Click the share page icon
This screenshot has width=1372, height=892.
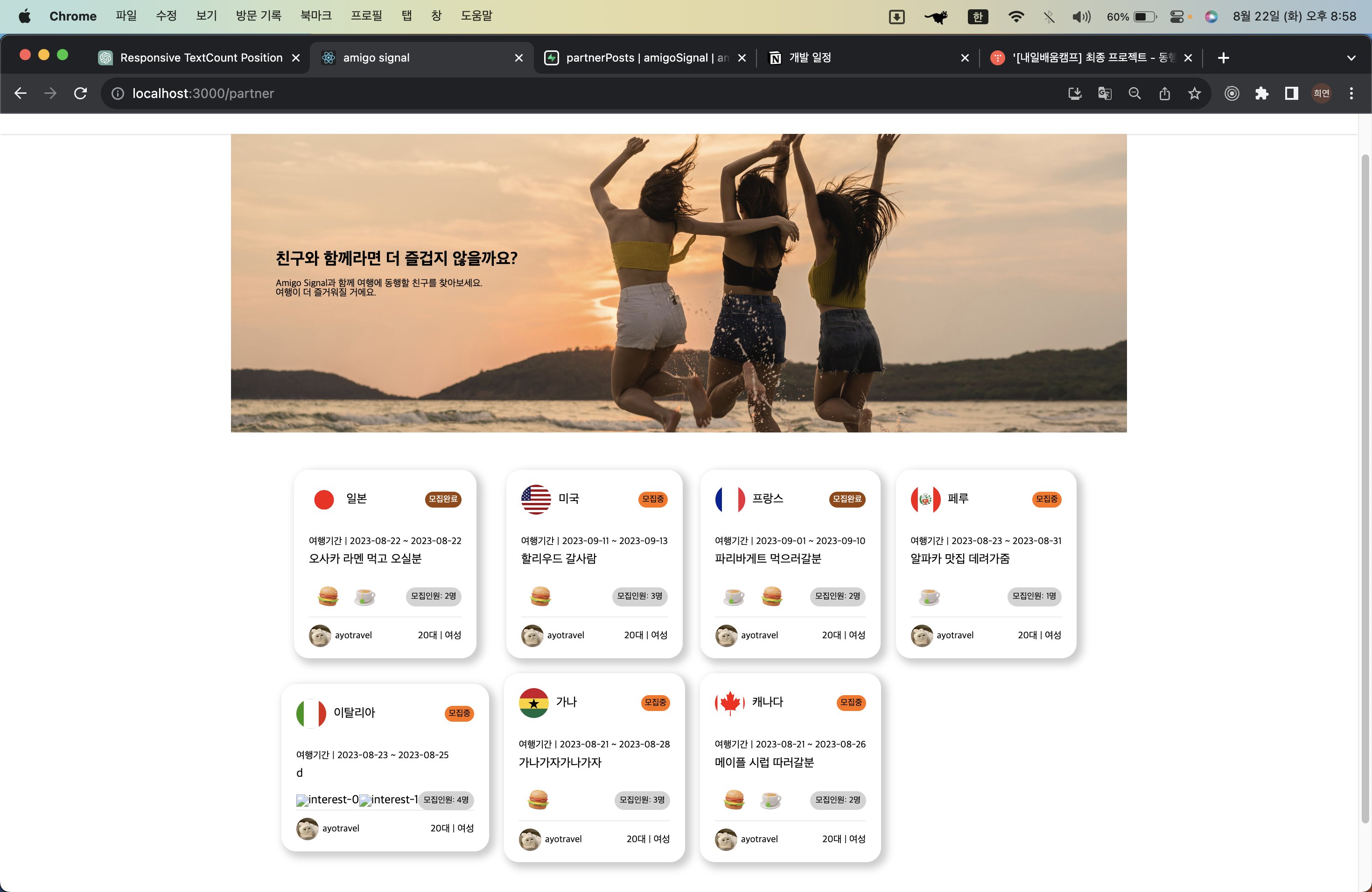[1164, 93]
